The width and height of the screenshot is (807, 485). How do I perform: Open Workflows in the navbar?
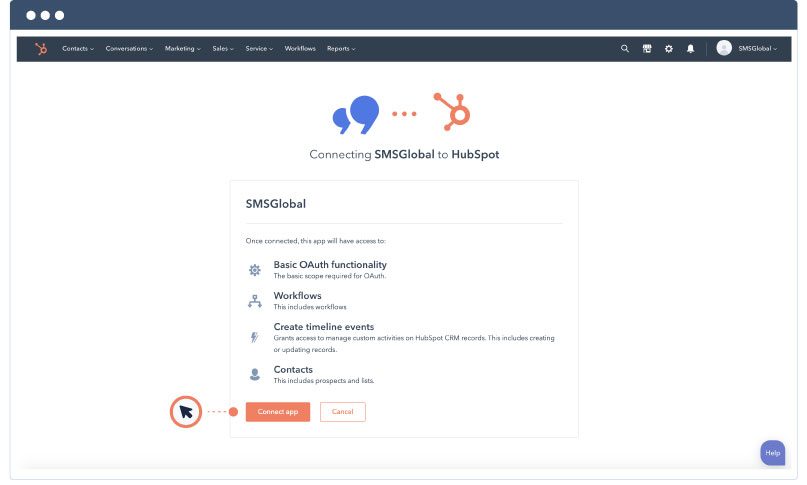(x=300, y=49)
